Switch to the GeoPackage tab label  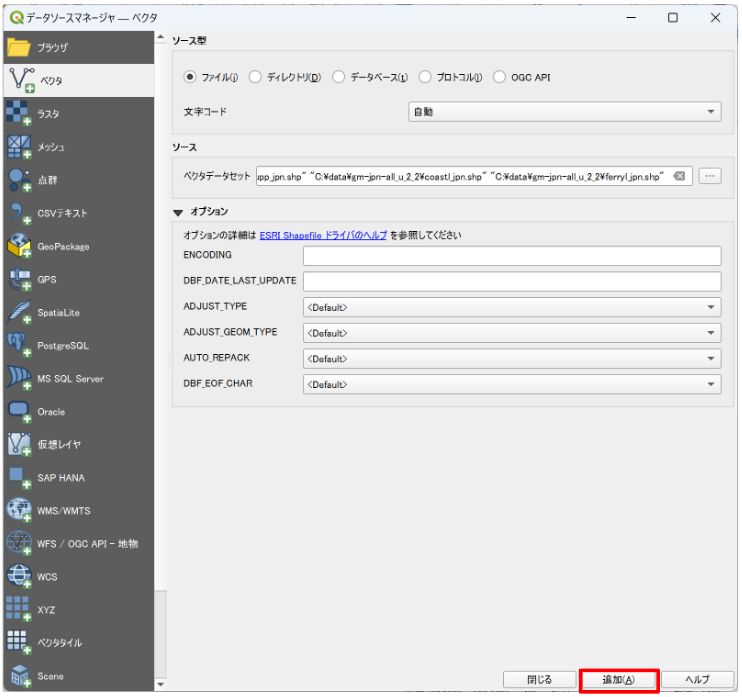[63, 247]
